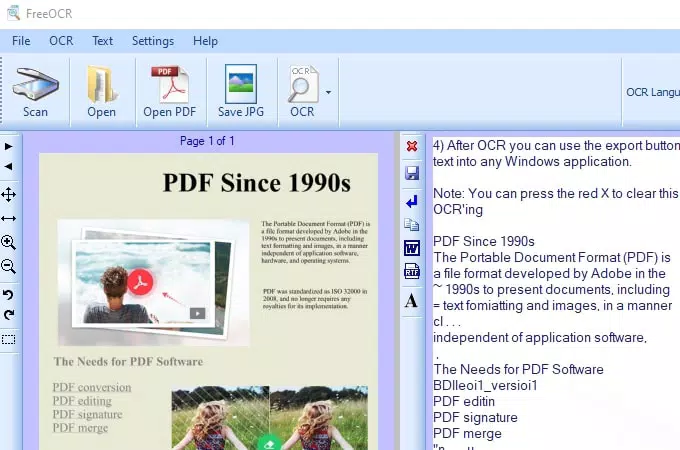Open the font settings A icon

point(412,300)
